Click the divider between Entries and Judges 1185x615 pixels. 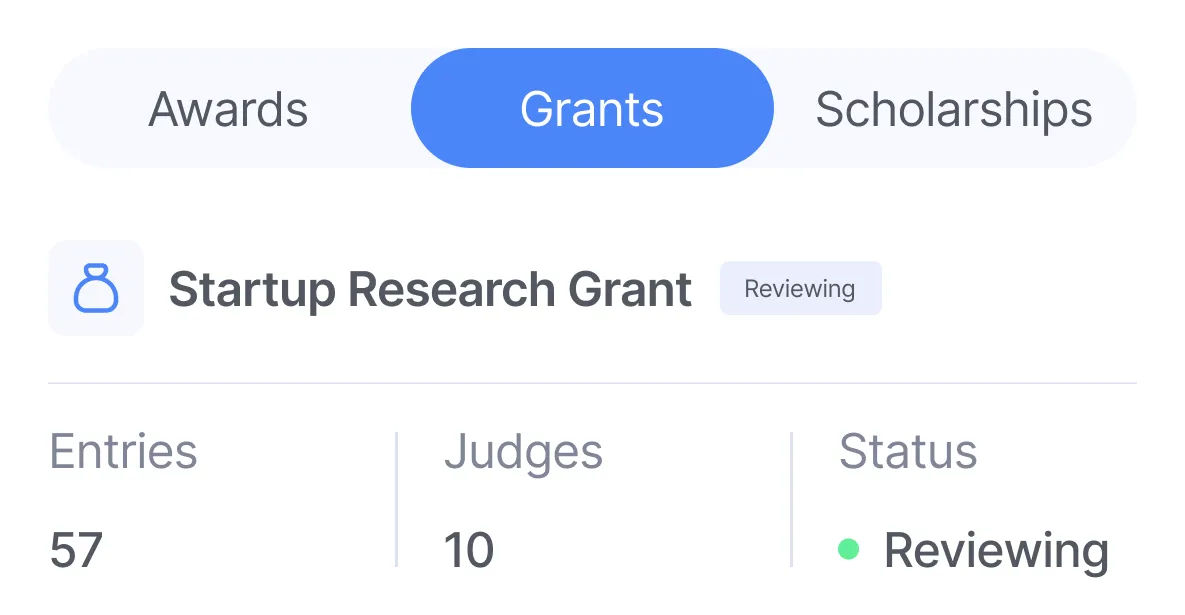coord(397,497)
